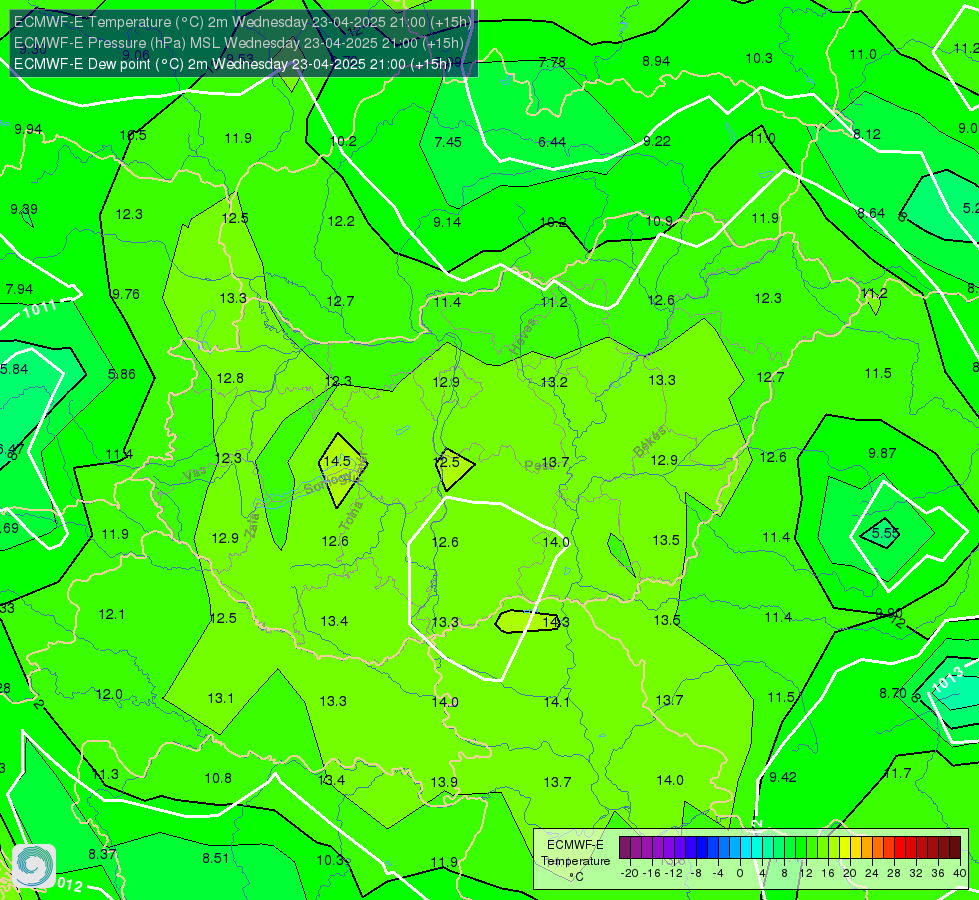Click the dark red swatch above 40
The width and height of the screenshot is (979, 900).
click(955, 848)
